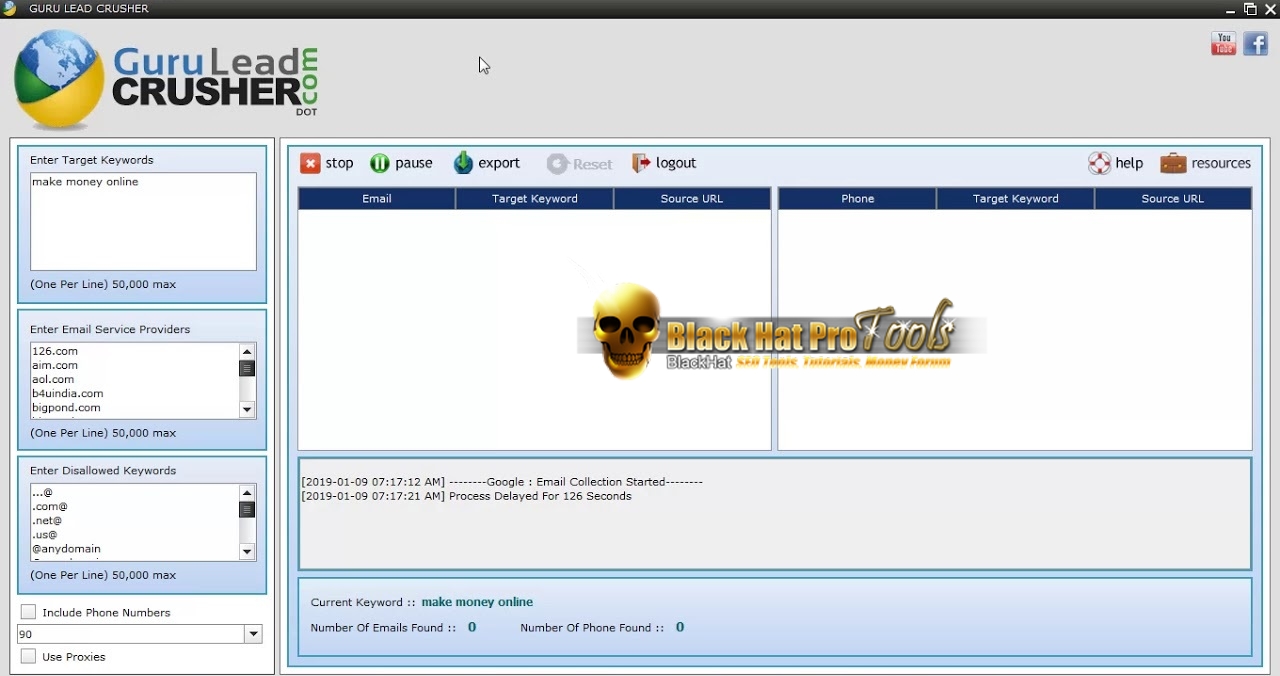Viewport: 1280px width, 676px height.
Task: Select ...@ in disallowed keywords
Action: 42,492
